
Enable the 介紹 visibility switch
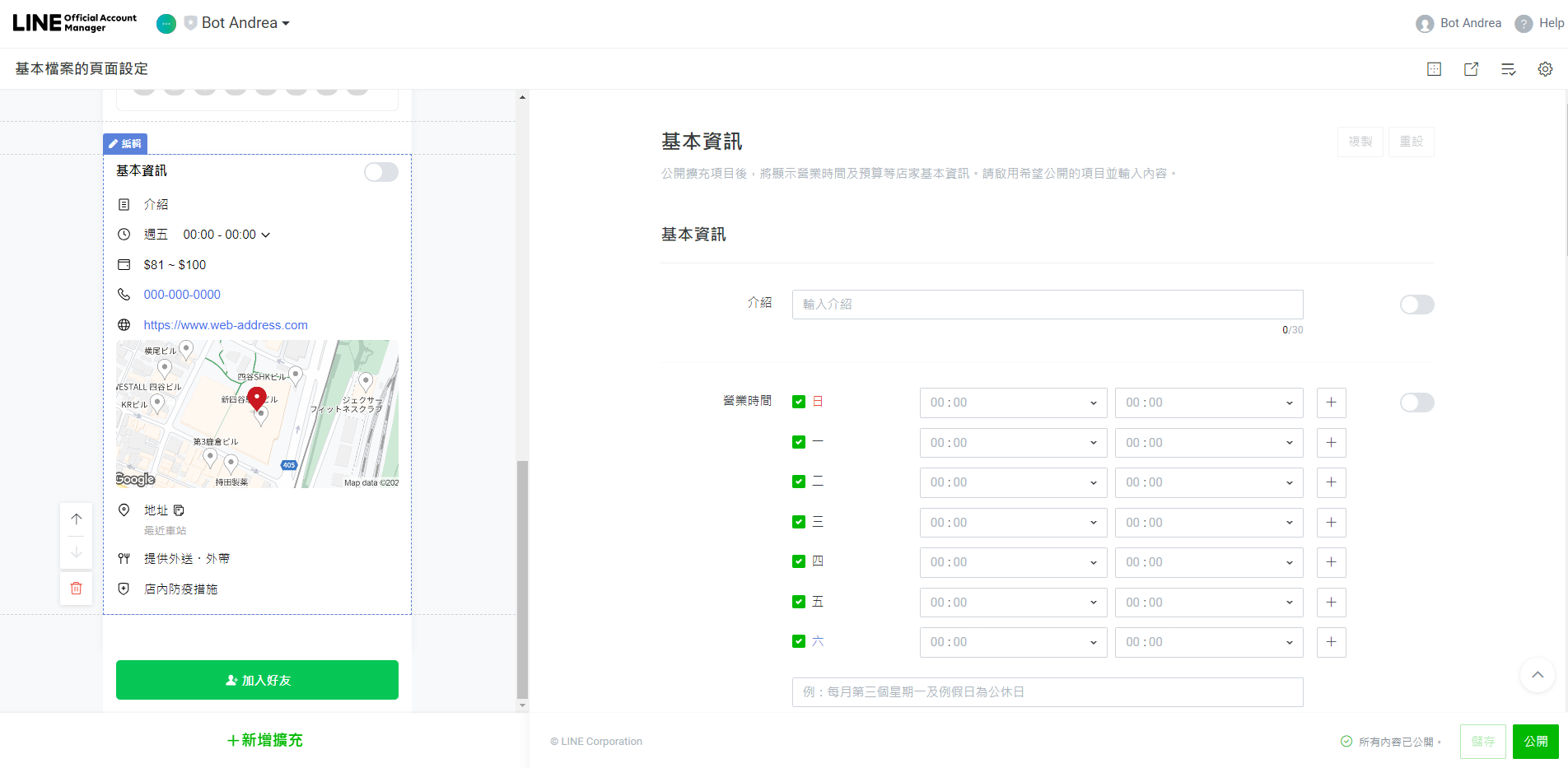[1416, 304]
